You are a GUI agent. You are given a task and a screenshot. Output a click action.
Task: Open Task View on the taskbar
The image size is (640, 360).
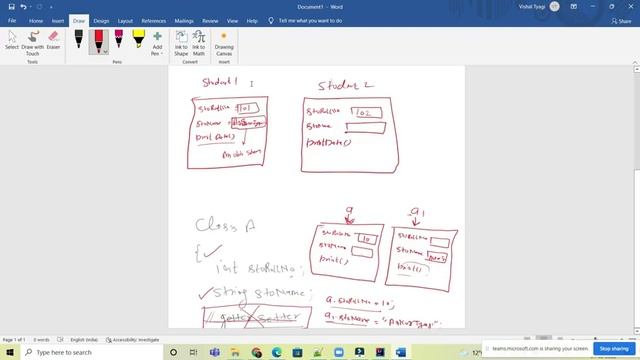tap(194, 352)
